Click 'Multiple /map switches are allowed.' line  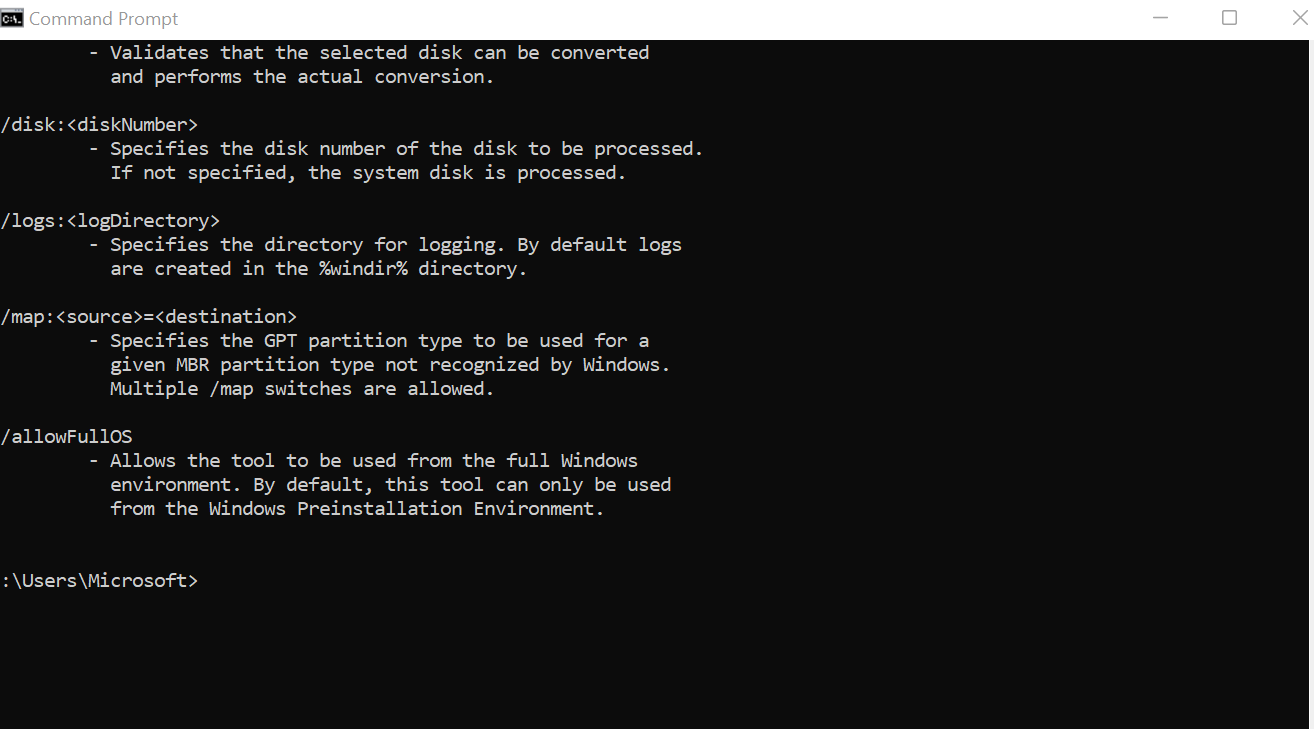(302, 389)
